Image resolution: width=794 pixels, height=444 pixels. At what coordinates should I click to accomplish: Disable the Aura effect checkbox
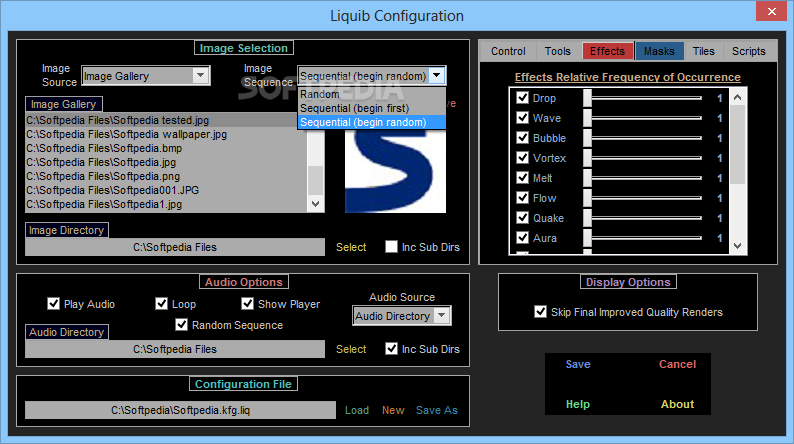click(x=523, y=237)
